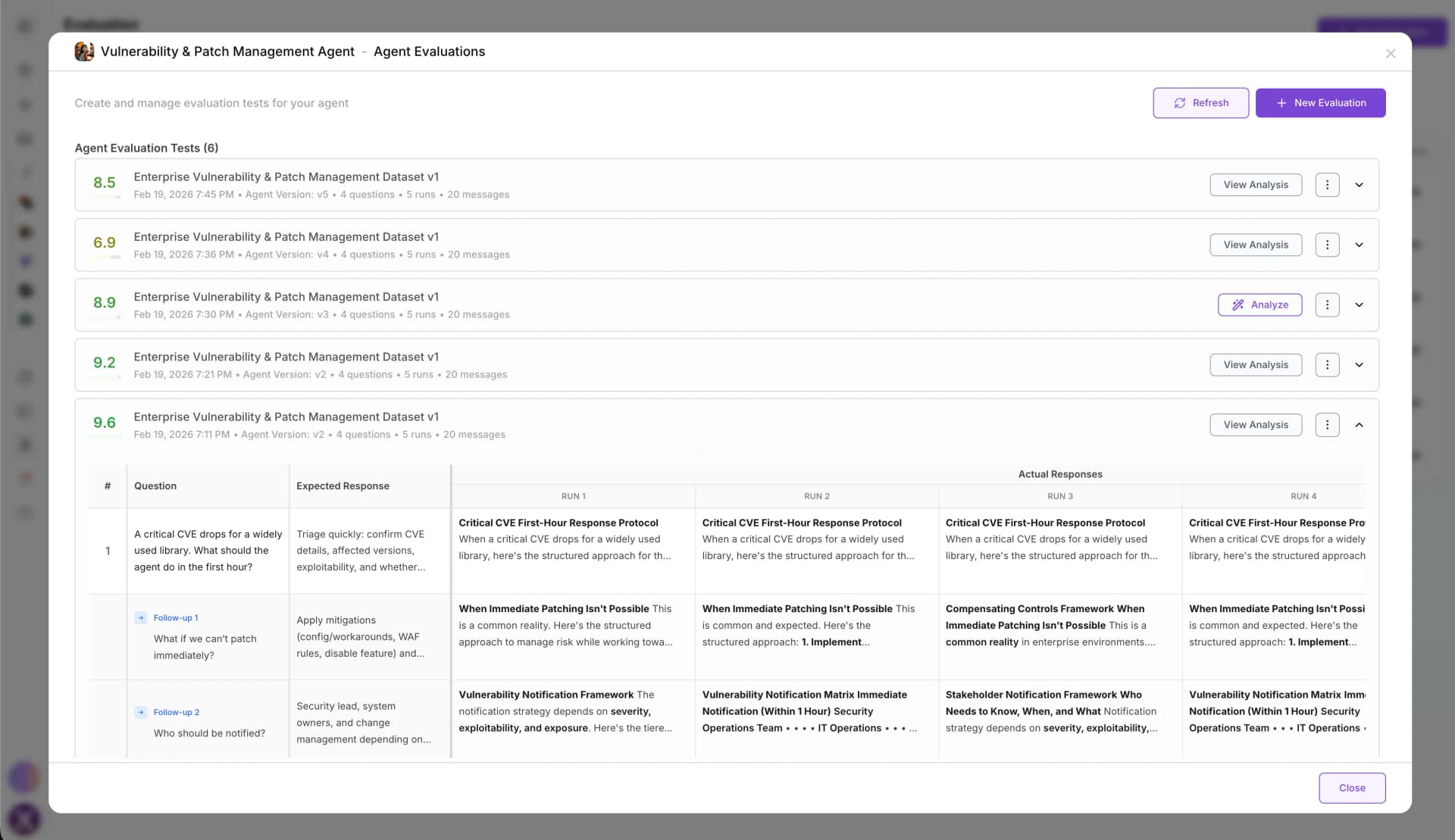
Task: Open the three-dot menu on the 6.9 test
Action: (1327, 244)
